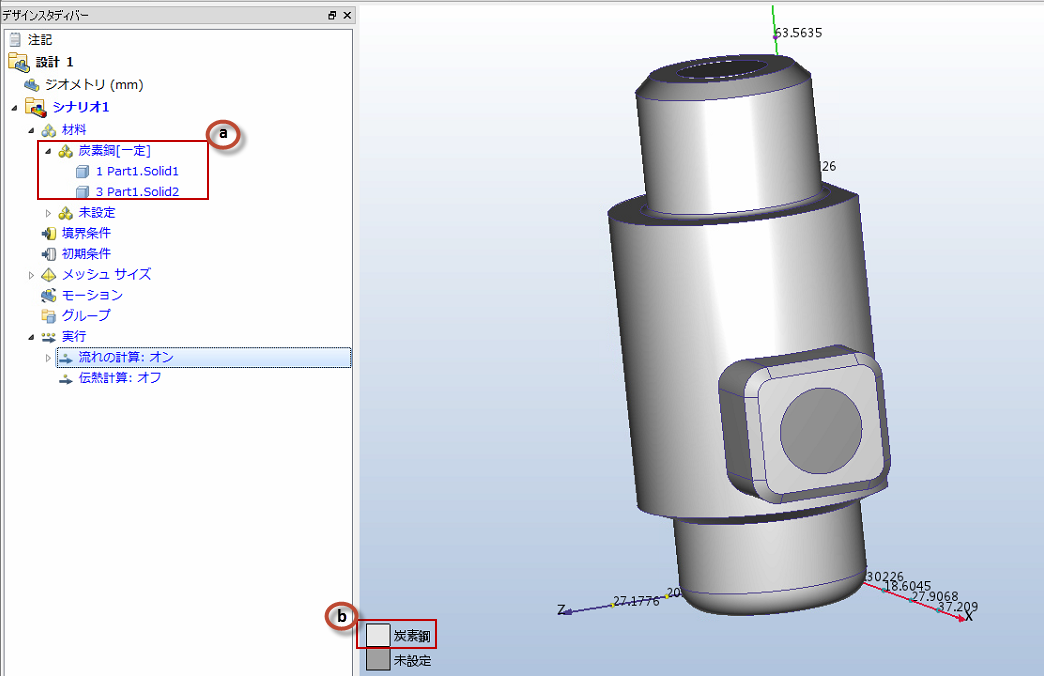Image resolution: width=1044 pixels, height=676 pixels.
Task: Click the 炭素鋼 legend color swatch
Action: 378,635
